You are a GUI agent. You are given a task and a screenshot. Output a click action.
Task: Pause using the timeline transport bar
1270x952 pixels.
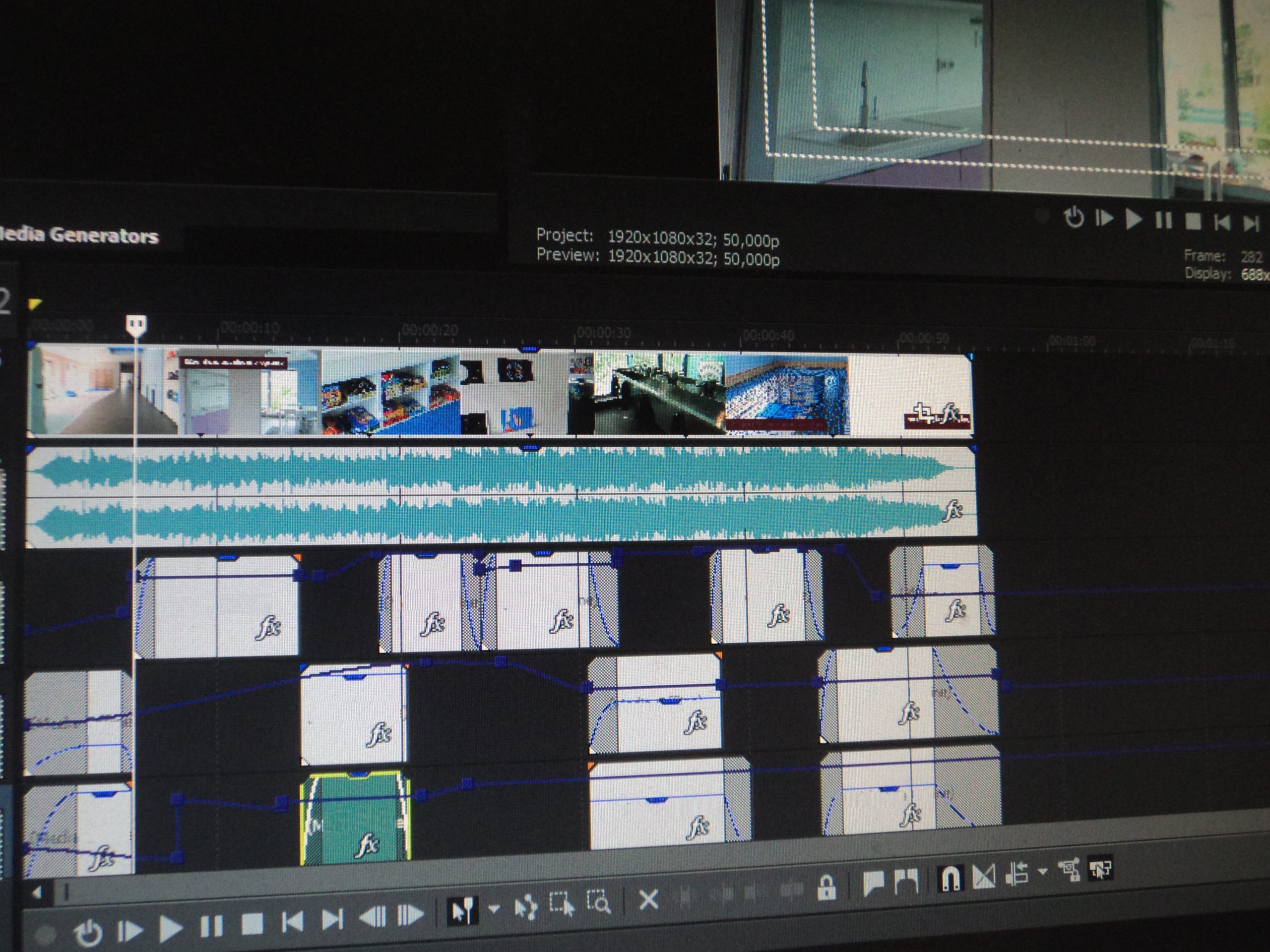coord(211,926)
